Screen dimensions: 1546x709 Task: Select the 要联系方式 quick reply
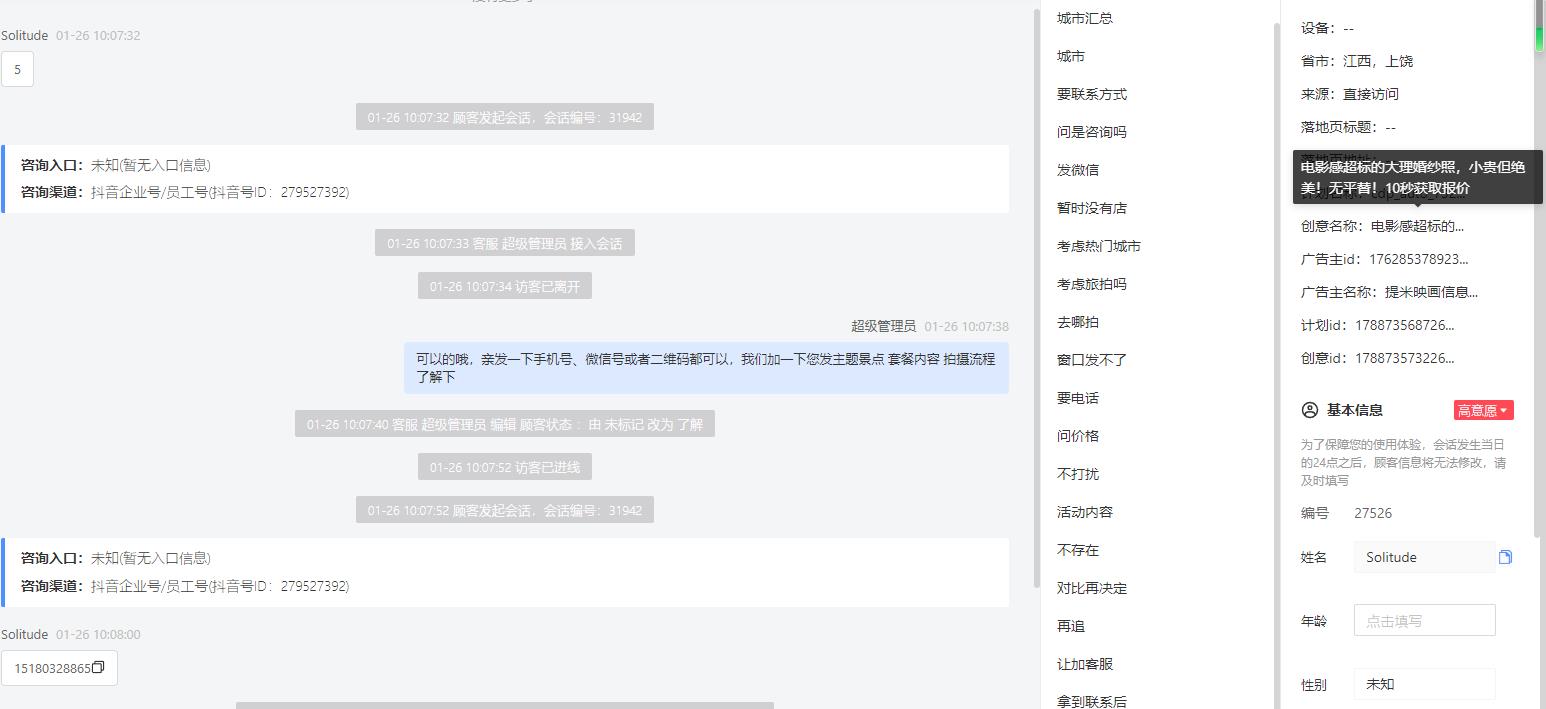point(1092,94)
